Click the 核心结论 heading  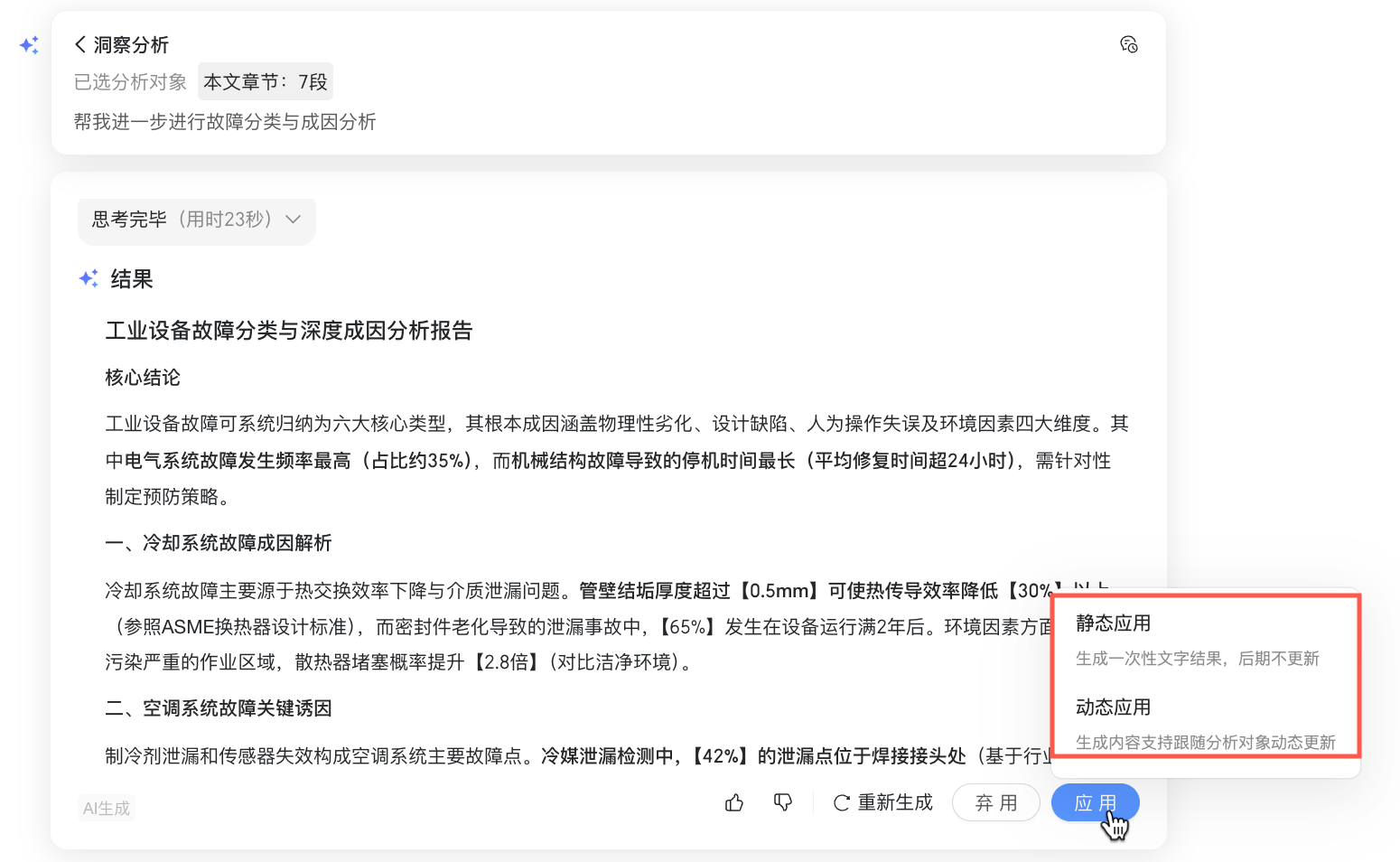tap(143, 378)
